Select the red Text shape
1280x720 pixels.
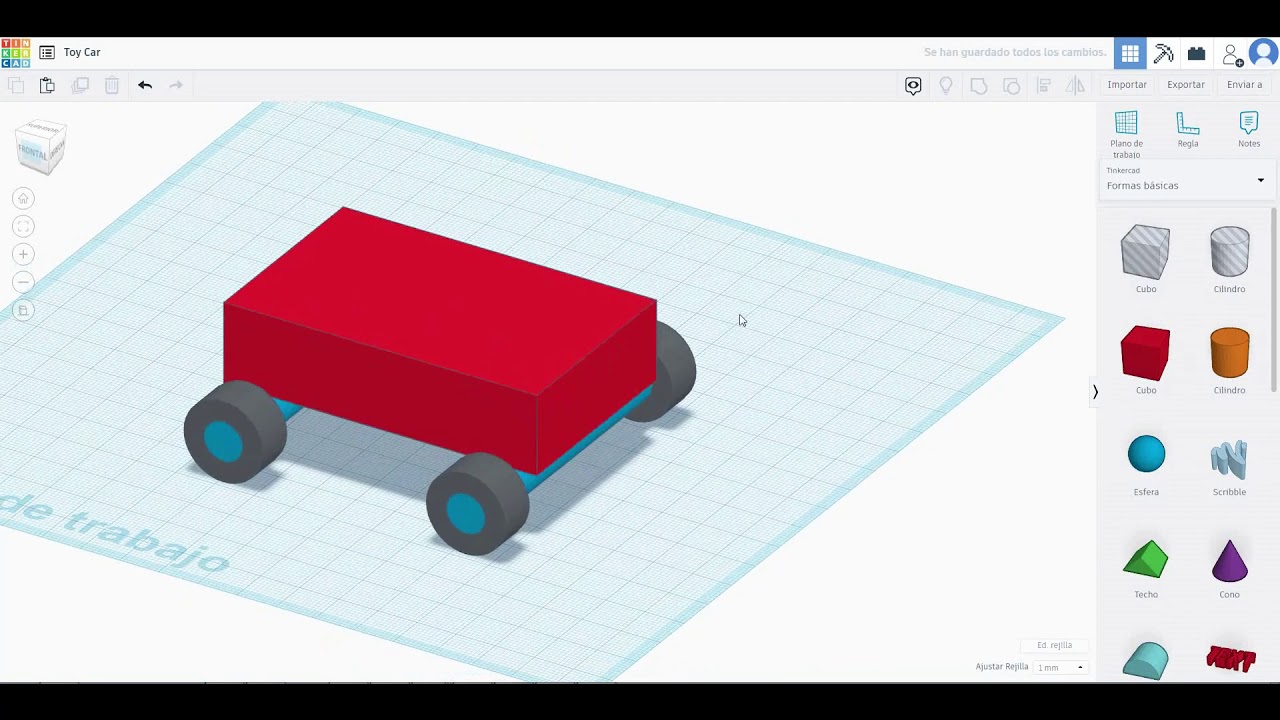pyautogui.click(x=1230, y=659)
